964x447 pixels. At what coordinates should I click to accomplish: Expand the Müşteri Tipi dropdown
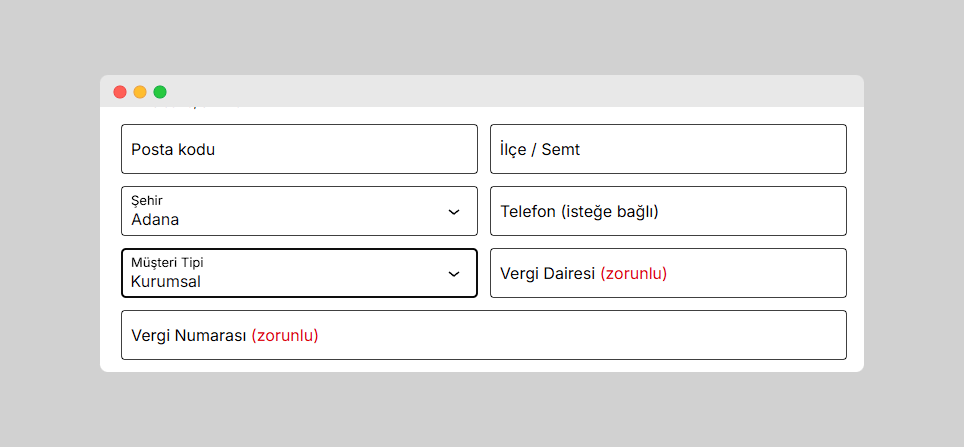click(x=299, y=273)
